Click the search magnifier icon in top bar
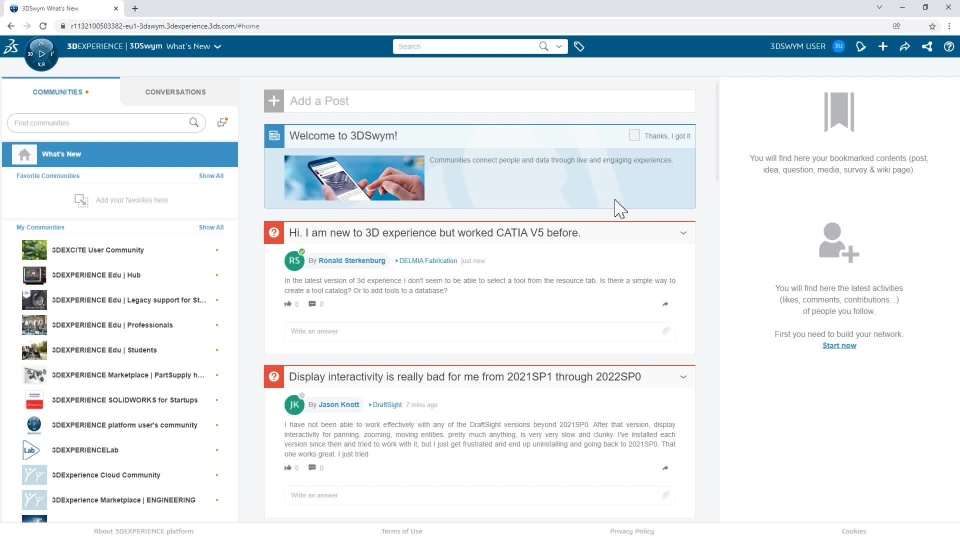Viewport: 960px width, 540px height. click(x=543, y=47)
